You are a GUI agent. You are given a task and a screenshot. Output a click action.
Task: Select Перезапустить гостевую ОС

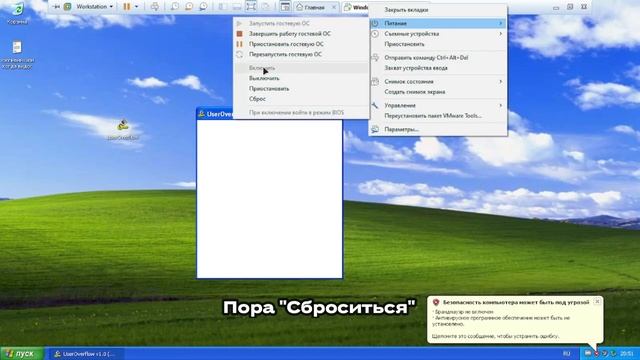[285, 54]
